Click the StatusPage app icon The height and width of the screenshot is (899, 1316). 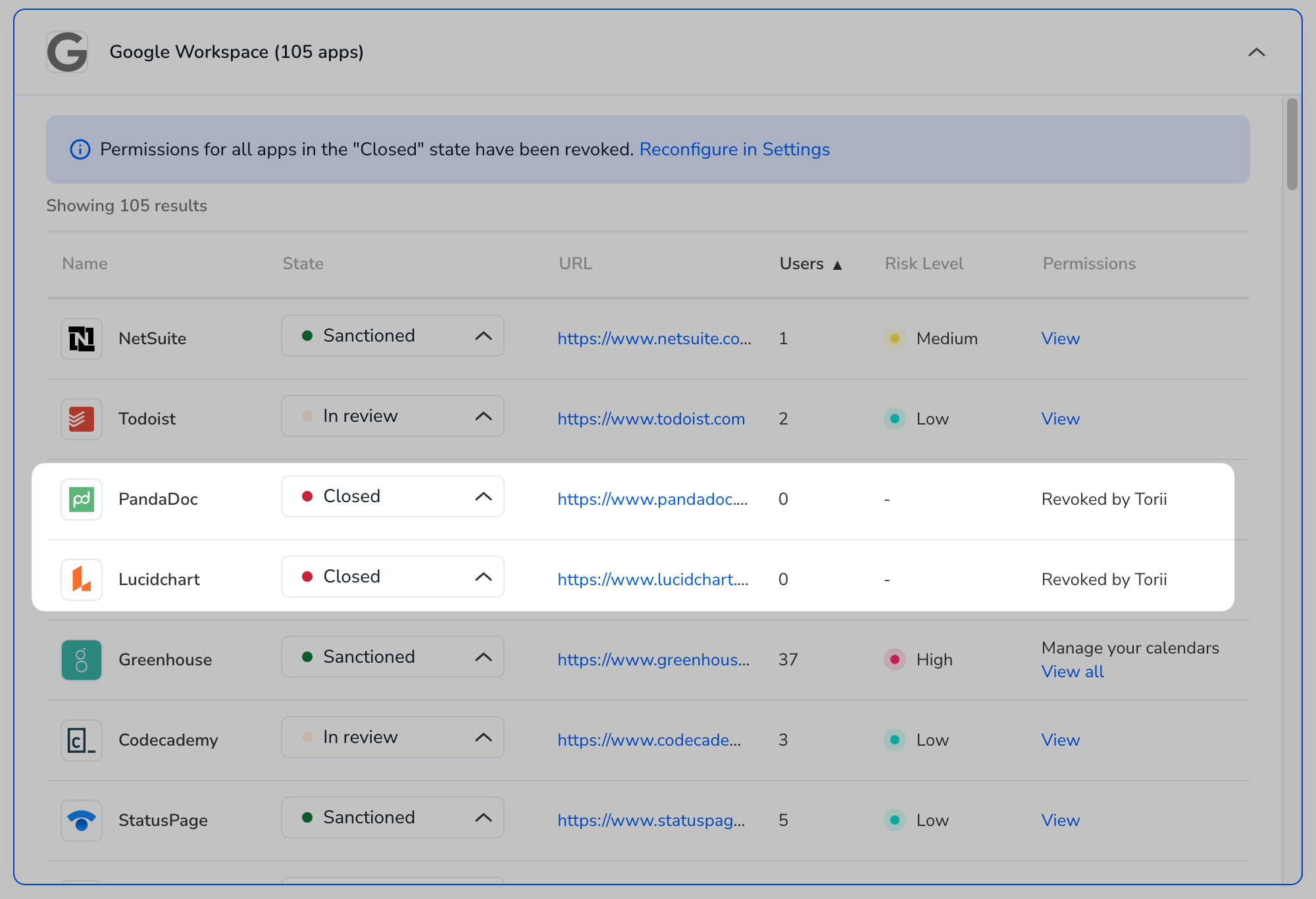point(82,821)
